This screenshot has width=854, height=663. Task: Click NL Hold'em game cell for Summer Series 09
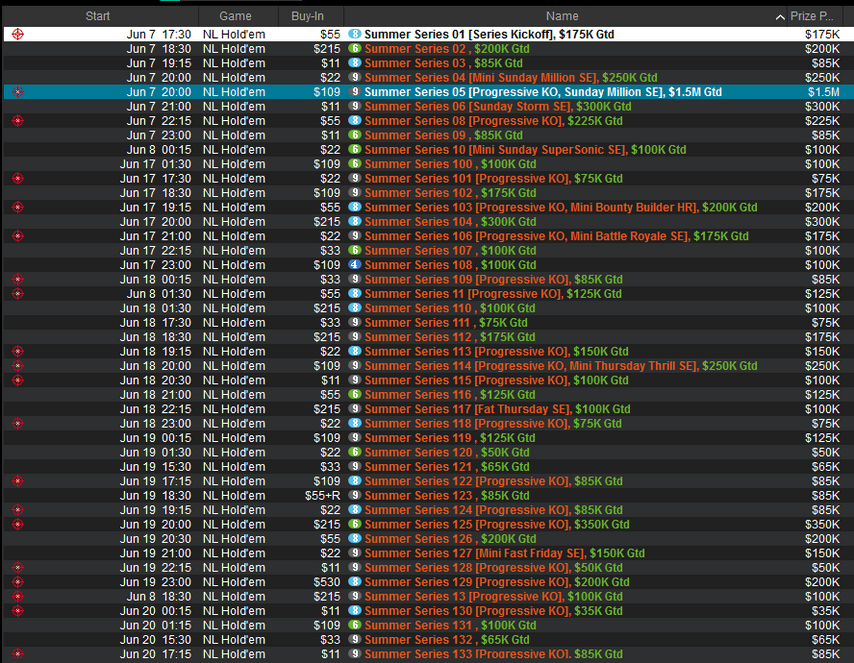point(234,136)
